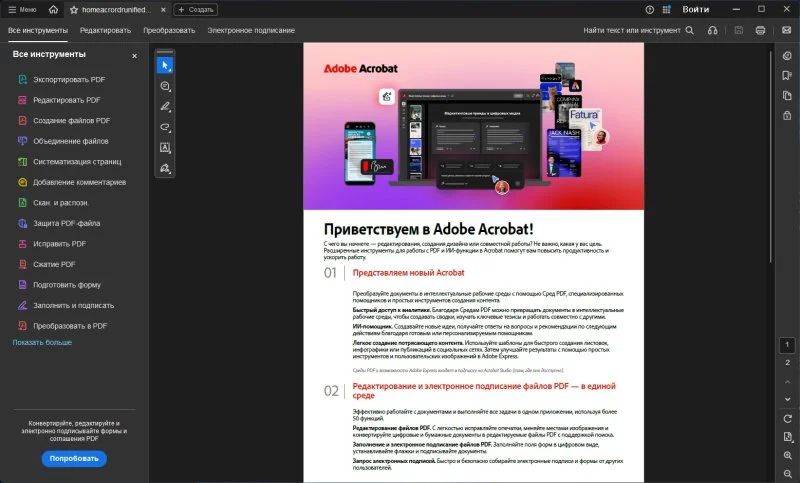
Task: Open Создание файлов PDF tool
Action: pyautogui.click(x=69, y=120)
